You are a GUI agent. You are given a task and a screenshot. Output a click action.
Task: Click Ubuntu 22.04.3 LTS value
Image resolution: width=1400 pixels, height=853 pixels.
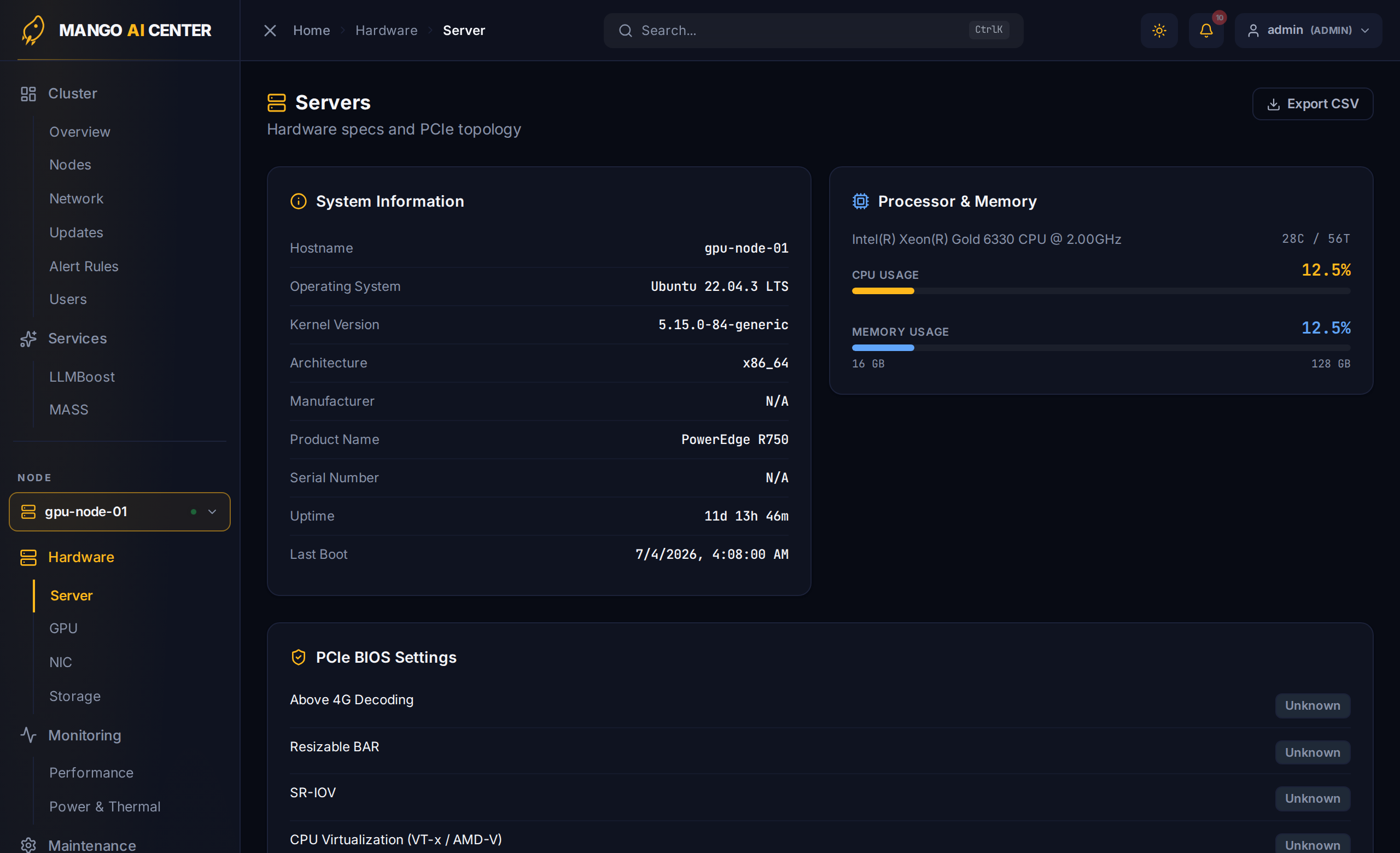click(x=719, y=286)
